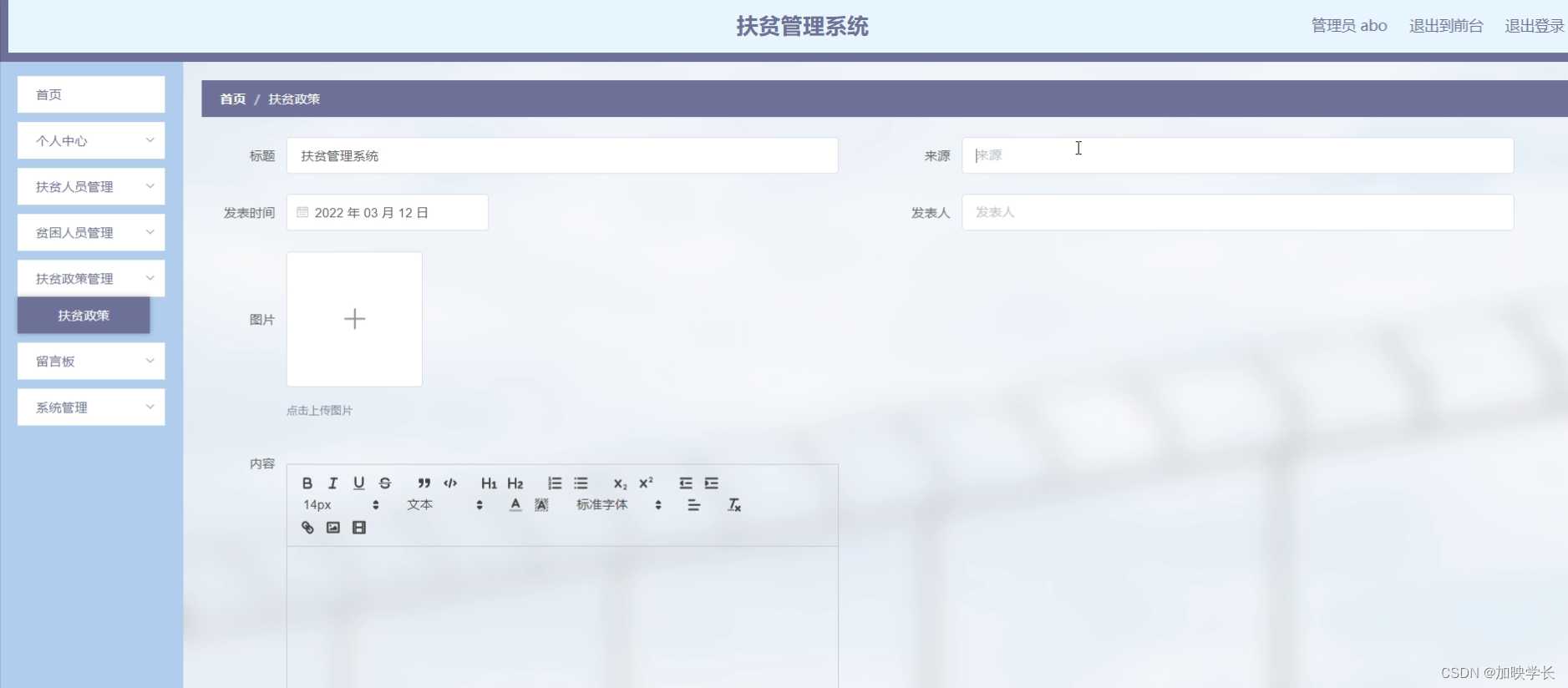Insert a code block in editor

click(450, 483)
